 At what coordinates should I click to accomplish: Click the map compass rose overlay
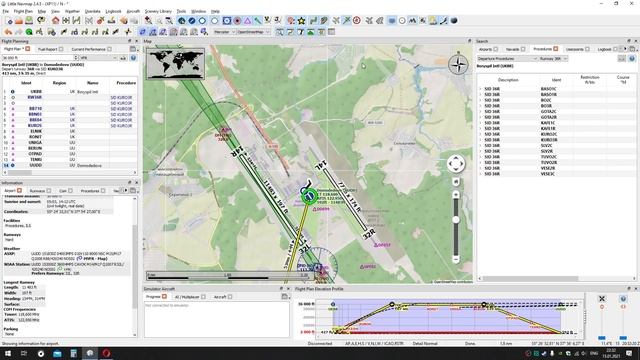click(x=458, y=65)
